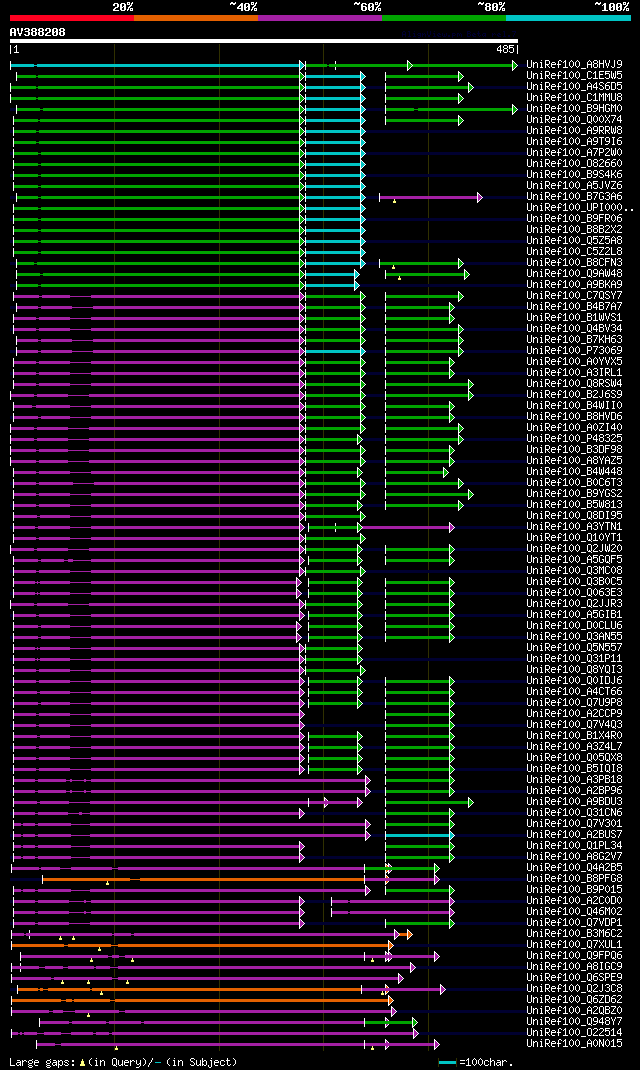Click the cyan ~100% identity legend segment
Screen dimensions: 640x1070
[568, 18]
